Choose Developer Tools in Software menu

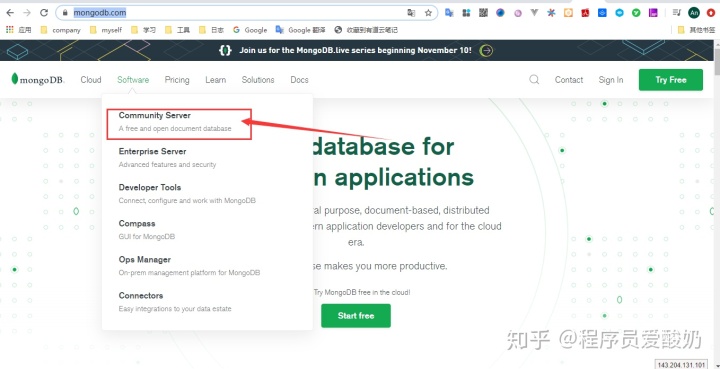[187, 194]
